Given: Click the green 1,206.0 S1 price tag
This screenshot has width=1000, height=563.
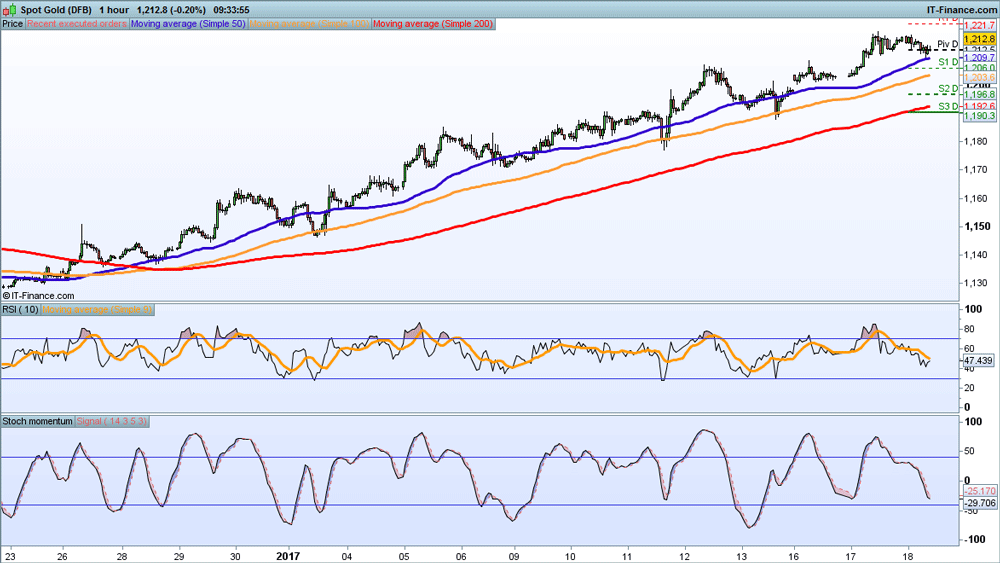Looking at the screenshot, I should (x=979, y=68).
